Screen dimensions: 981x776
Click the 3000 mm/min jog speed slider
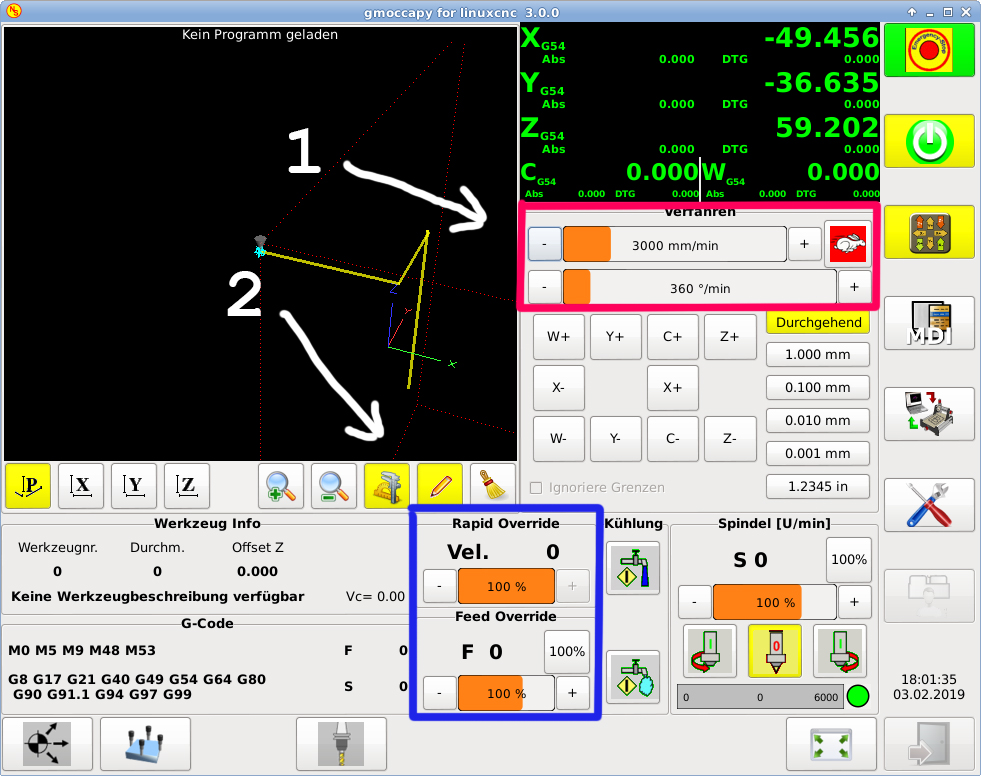(674, 245)
